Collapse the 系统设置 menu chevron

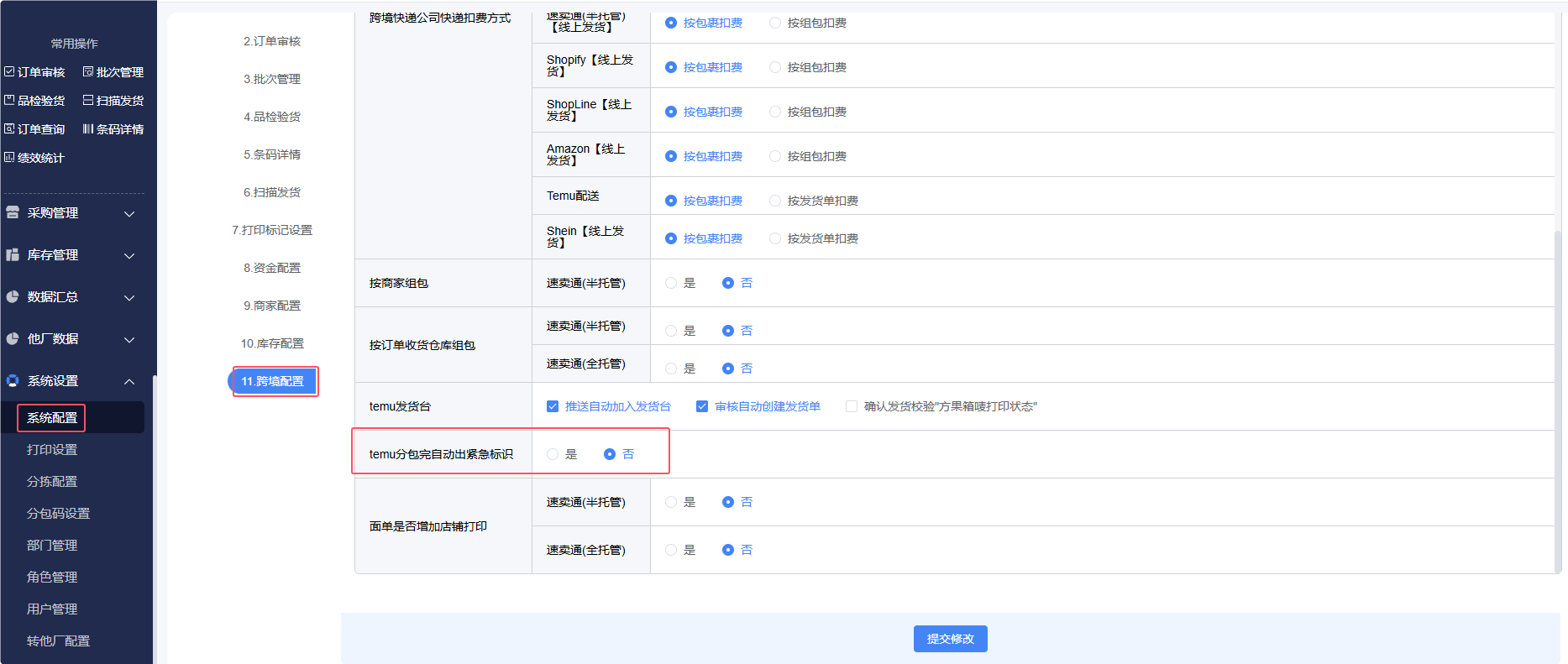129,382
